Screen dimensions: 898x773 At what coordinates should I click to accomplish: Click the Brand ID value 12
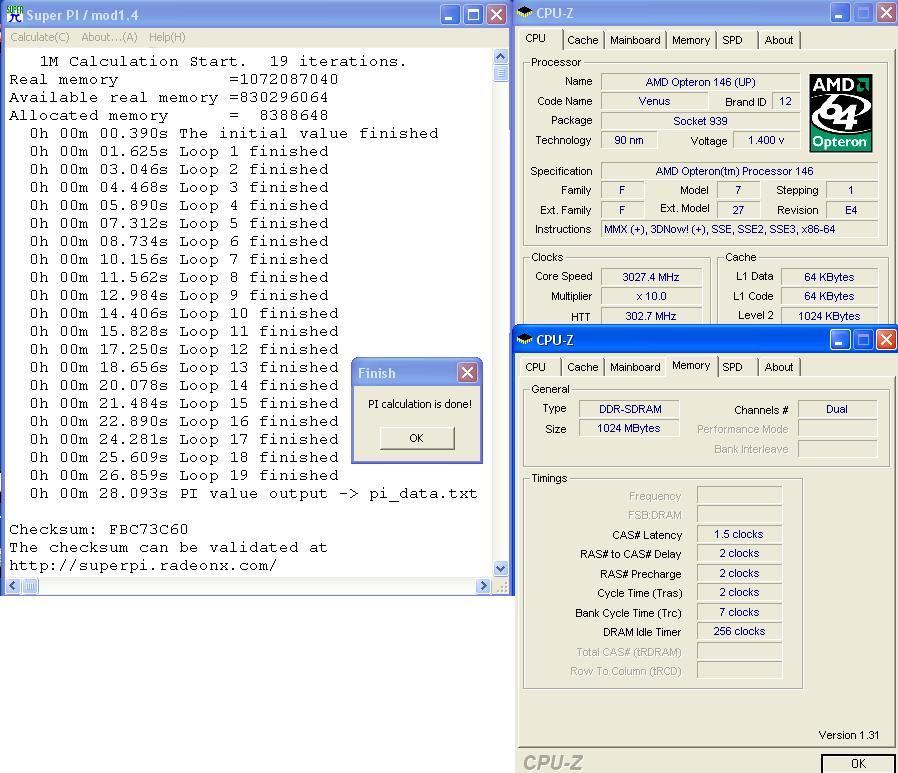[786, 101]
